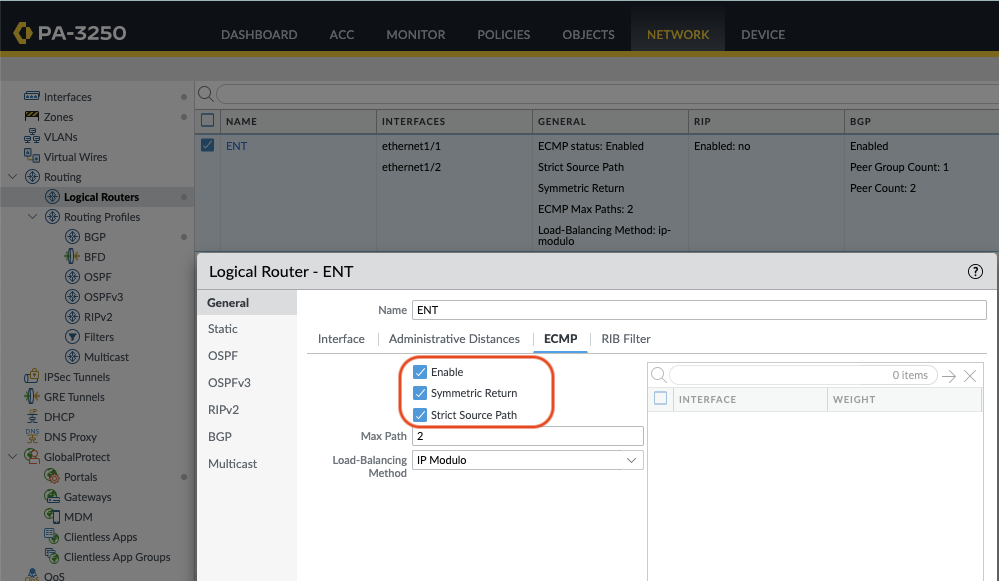The height and width of the screenshot is (581, 999).
Task: Open the ENT logical router link
Action: 236,146
